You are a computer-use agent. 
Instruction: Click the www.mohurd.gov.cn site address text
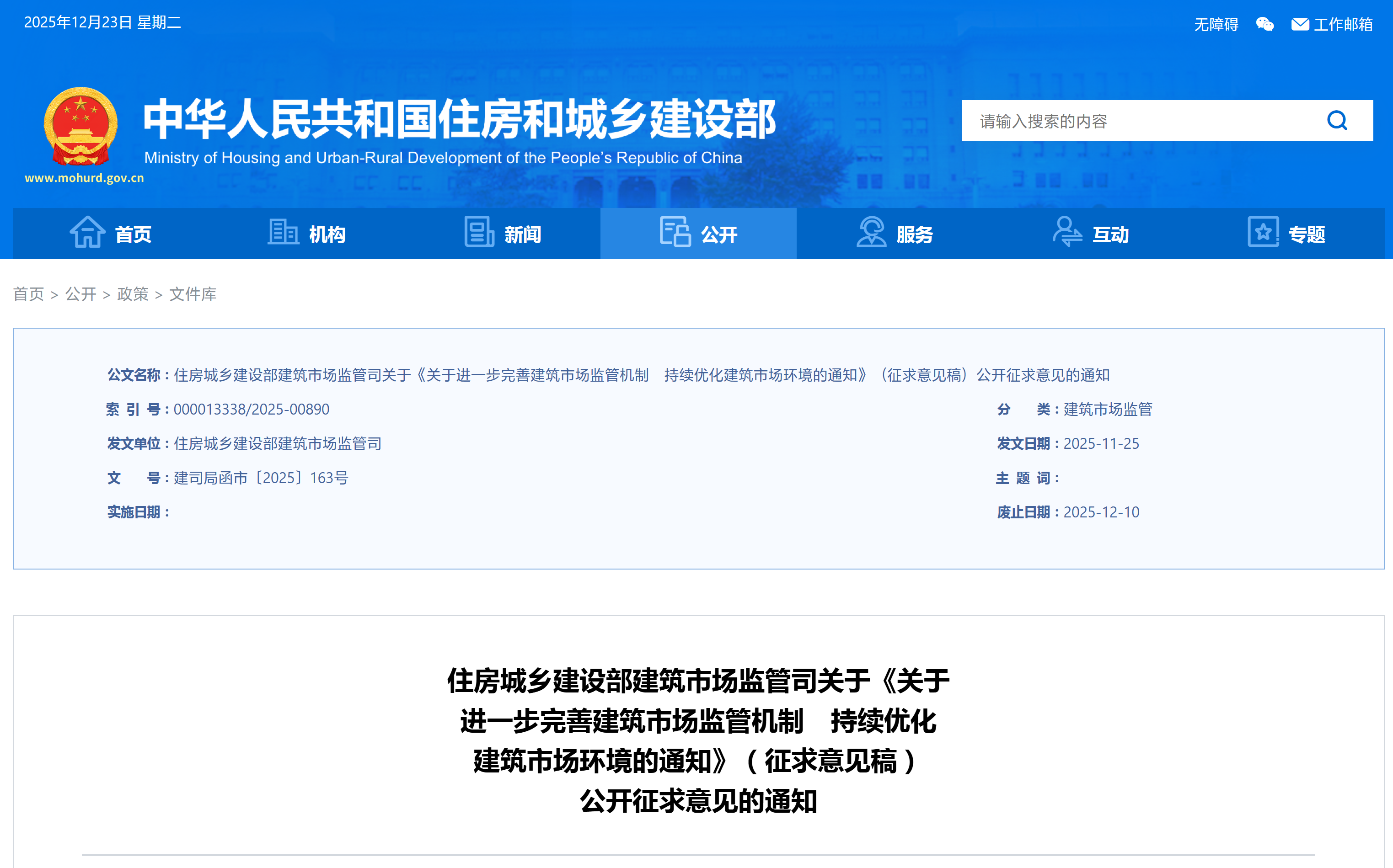click(84, 178)
